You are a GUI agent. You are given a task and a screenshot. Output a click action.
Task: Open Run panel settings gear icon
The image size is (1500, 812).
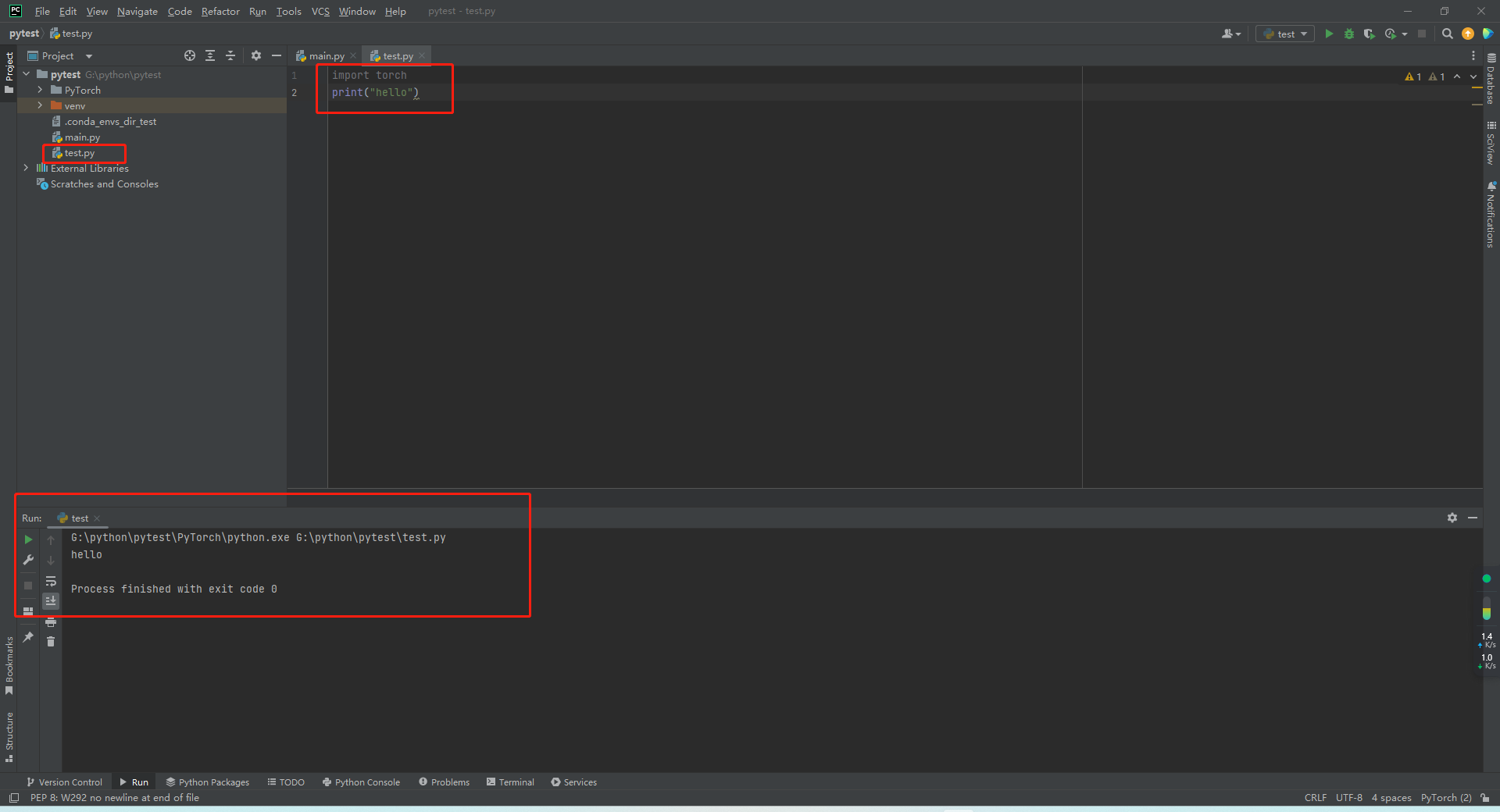[1452, 518]
